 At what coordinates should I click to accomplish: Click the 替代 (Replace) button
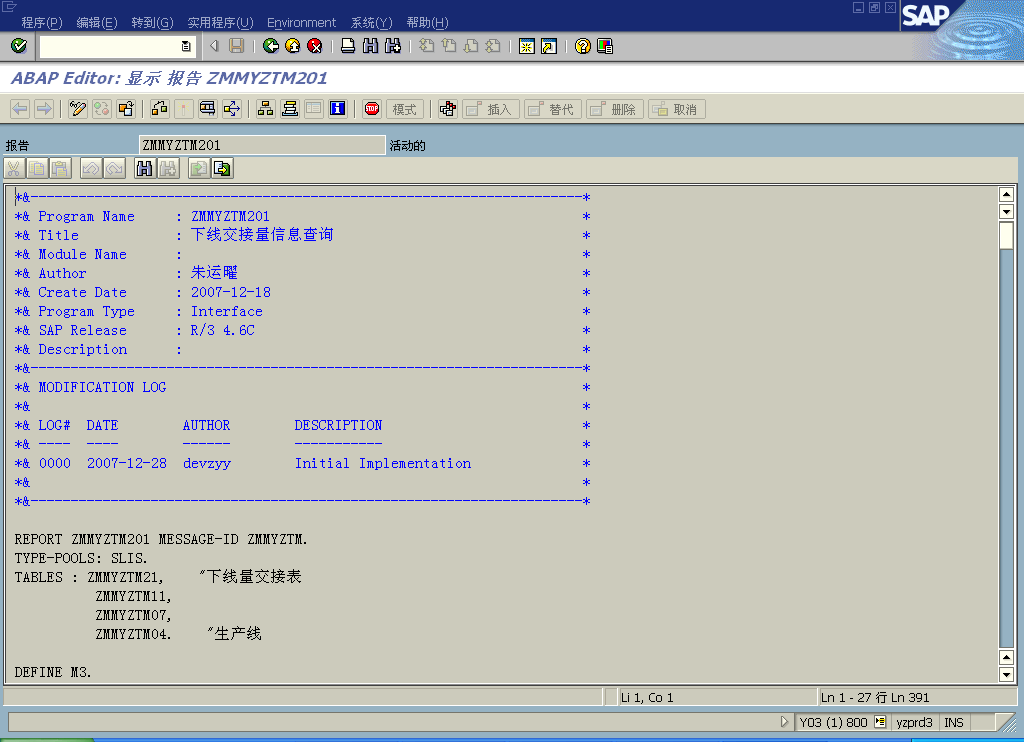coord(552,109)
